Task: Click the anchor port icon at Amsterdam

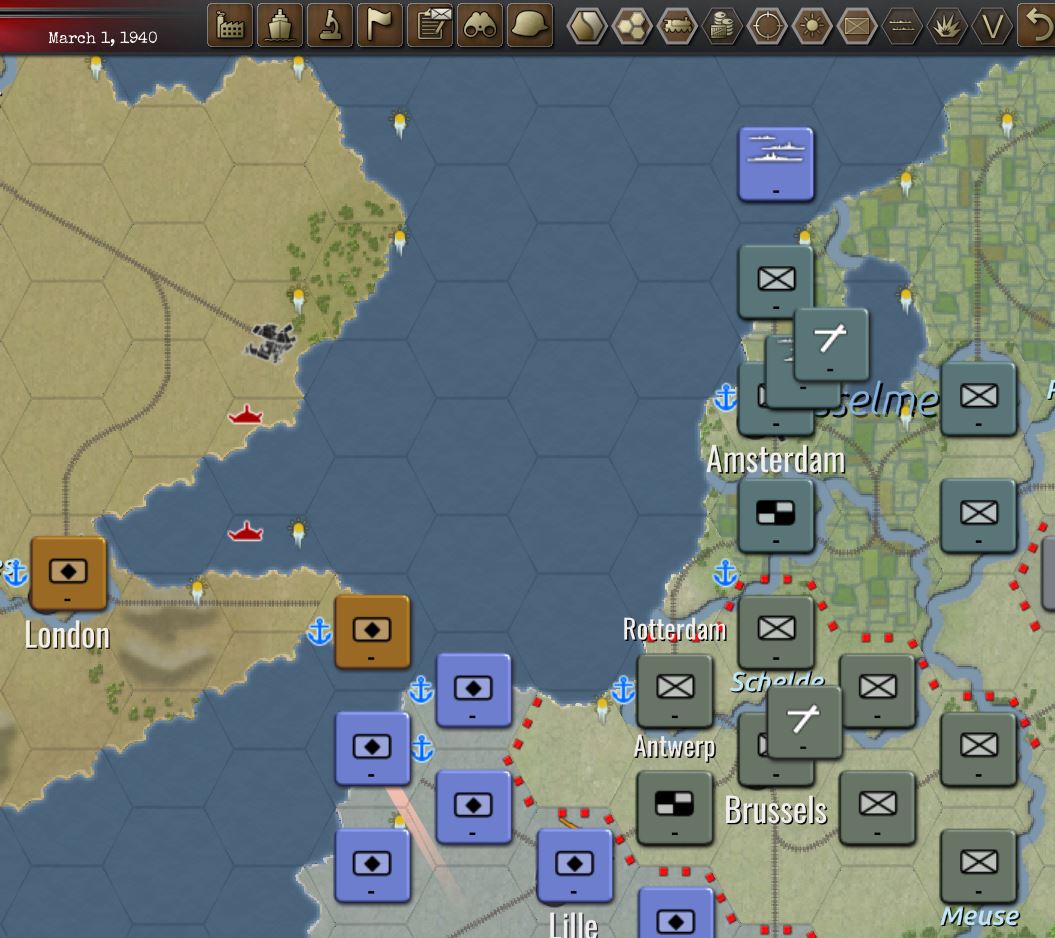Action: [x=725, y=398]
